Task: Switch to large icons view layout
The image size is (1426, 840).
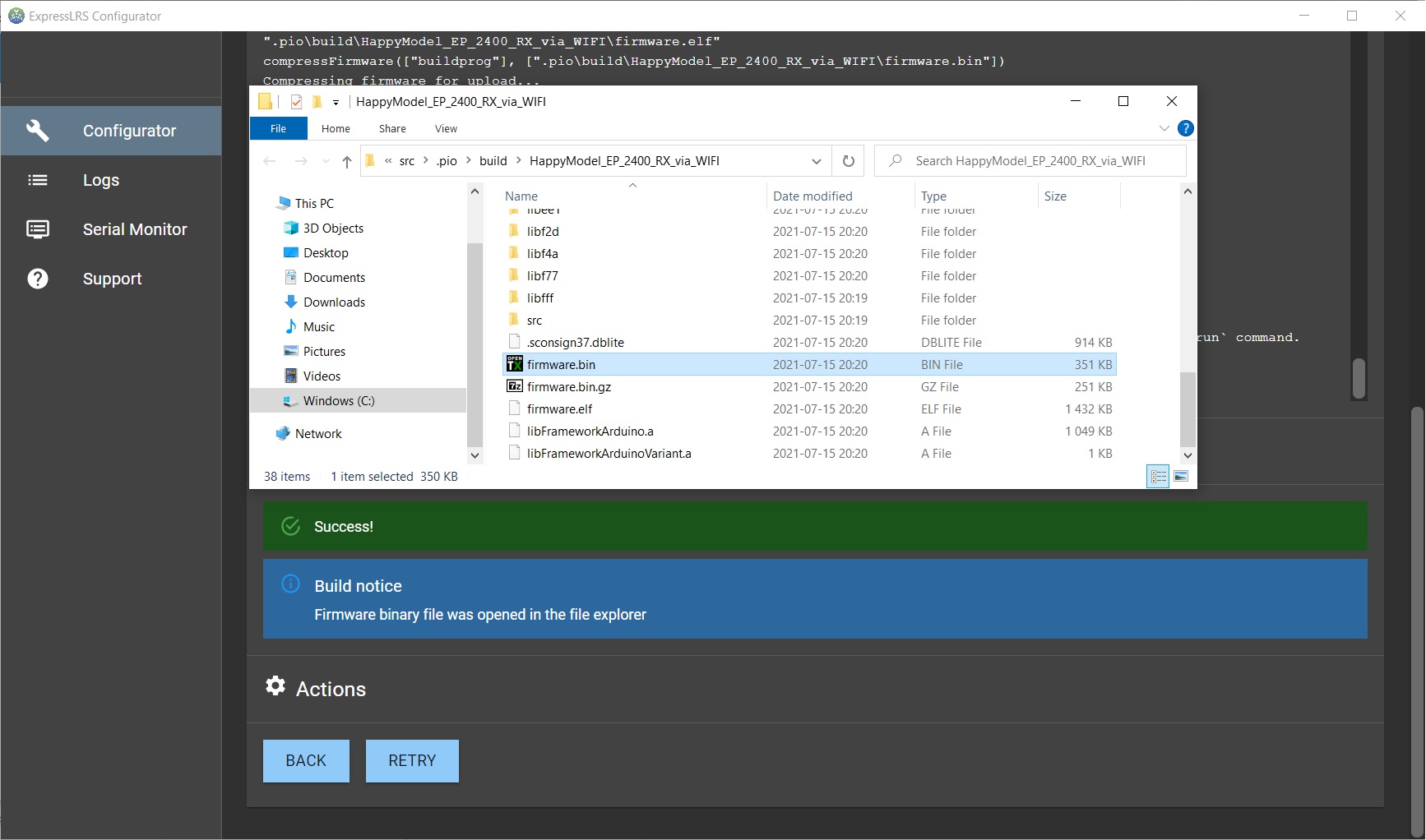Action: [x=1181, y=476]
